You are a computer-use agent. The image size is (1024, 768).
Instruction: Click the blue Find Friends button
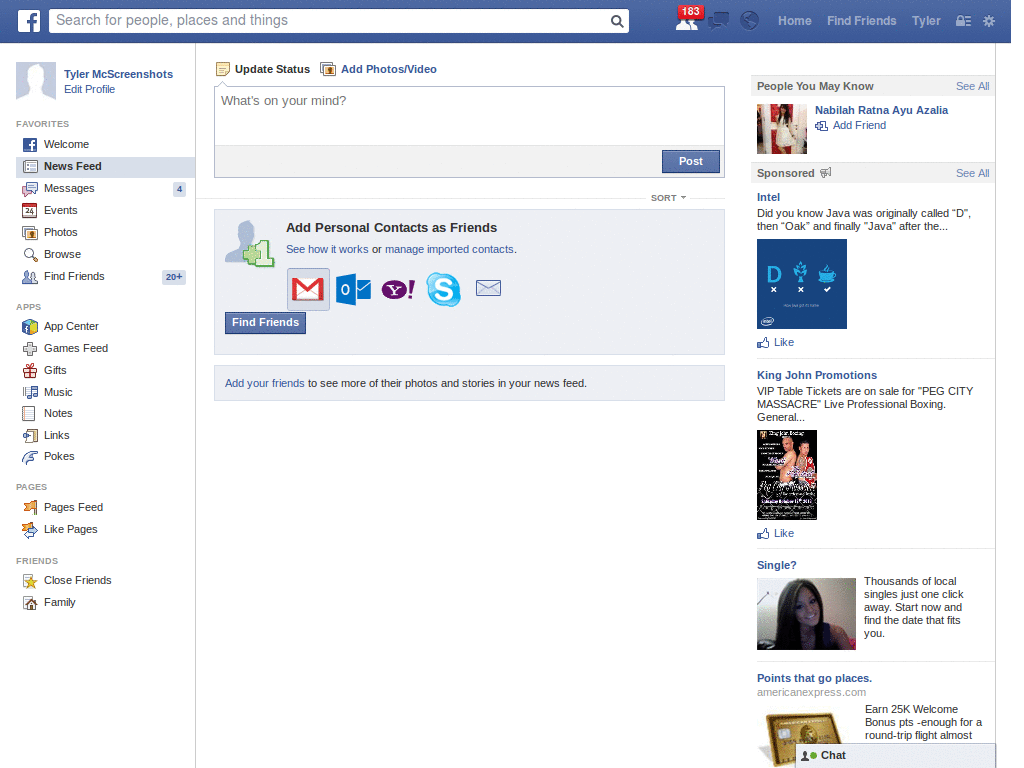(x=265, y=323)
